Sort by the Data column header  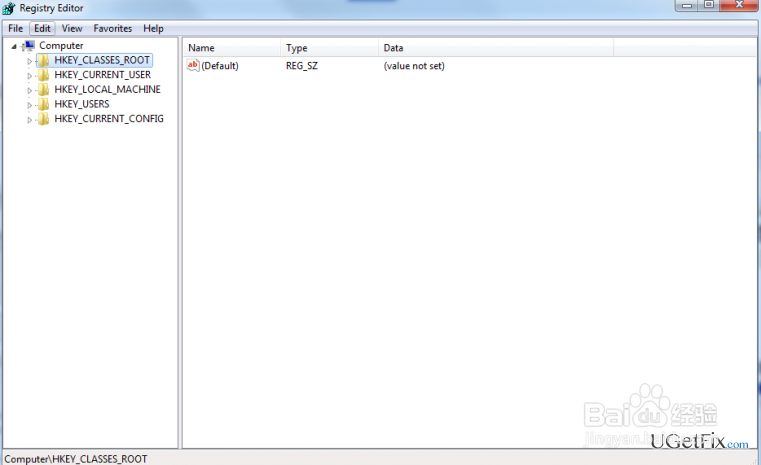pyautogui.click(x=496, y=48)
